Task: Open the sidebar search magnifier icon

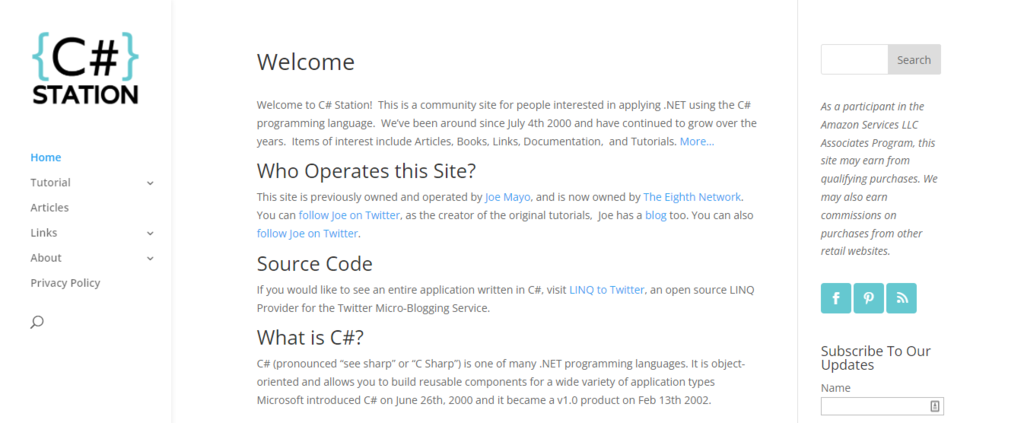Action: click(x=37, y=322)
